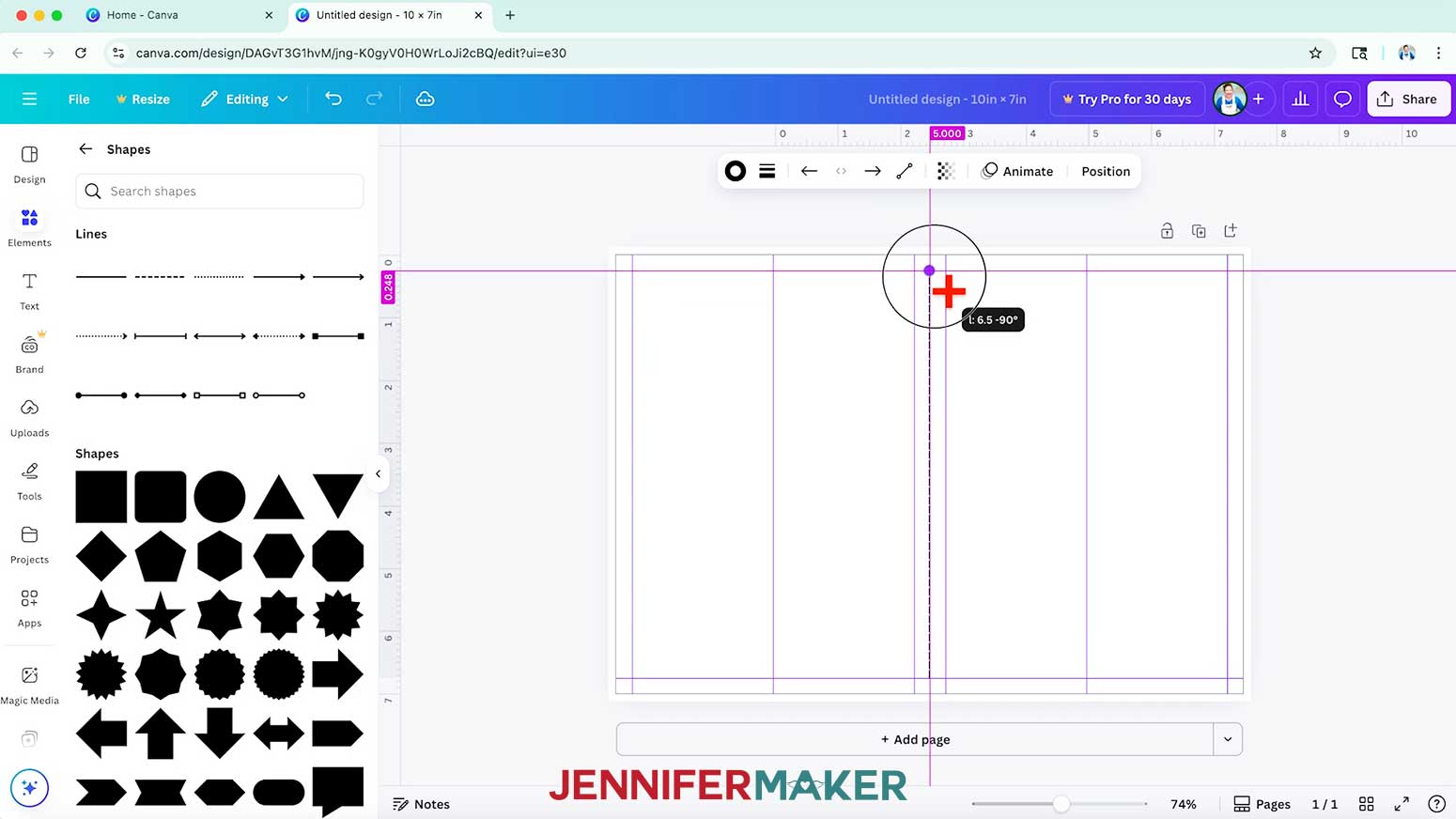
Task: Change line type with diagonal line icon
Action: [x=905, y=171]
